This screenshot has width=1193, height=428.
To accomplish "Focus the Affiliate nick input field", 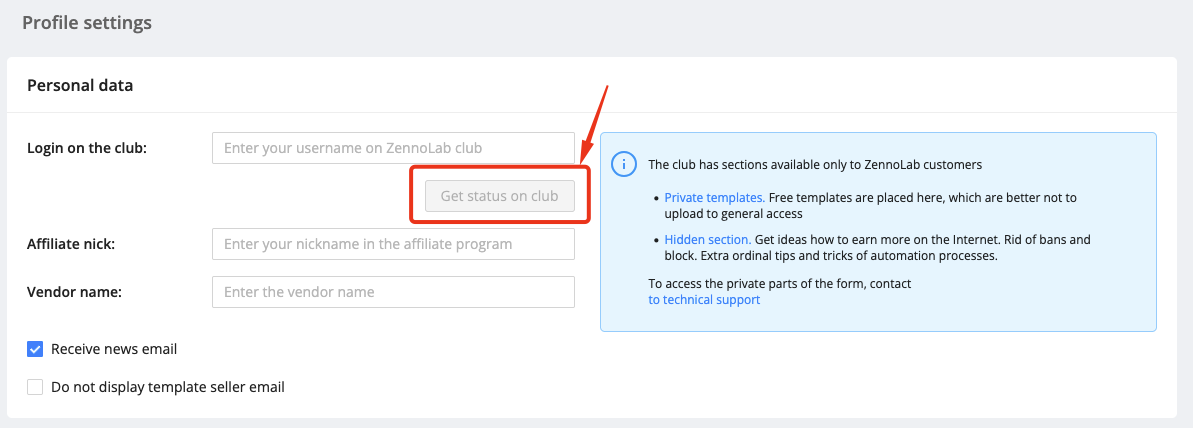I will [393, 244].
